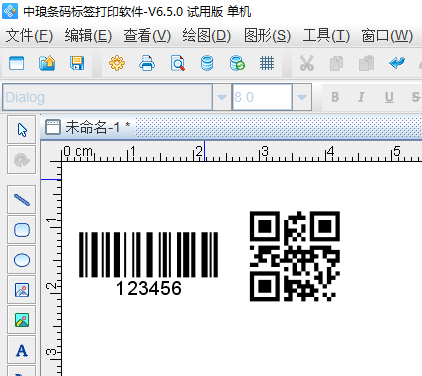422x376 pixels.
Task: Select the green landscape image tool
Action: pyautogui.click(x=22, y=320)
